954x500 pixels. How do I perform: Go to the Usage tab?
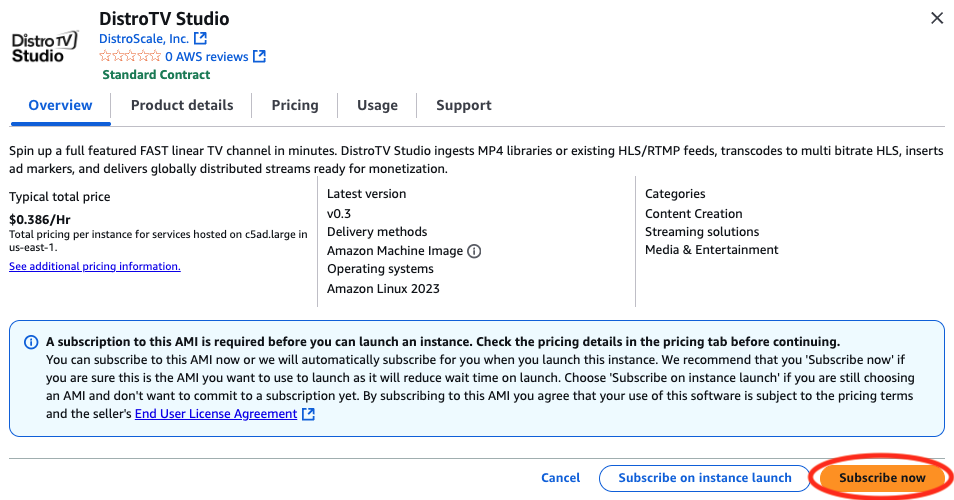click(377, 105)
